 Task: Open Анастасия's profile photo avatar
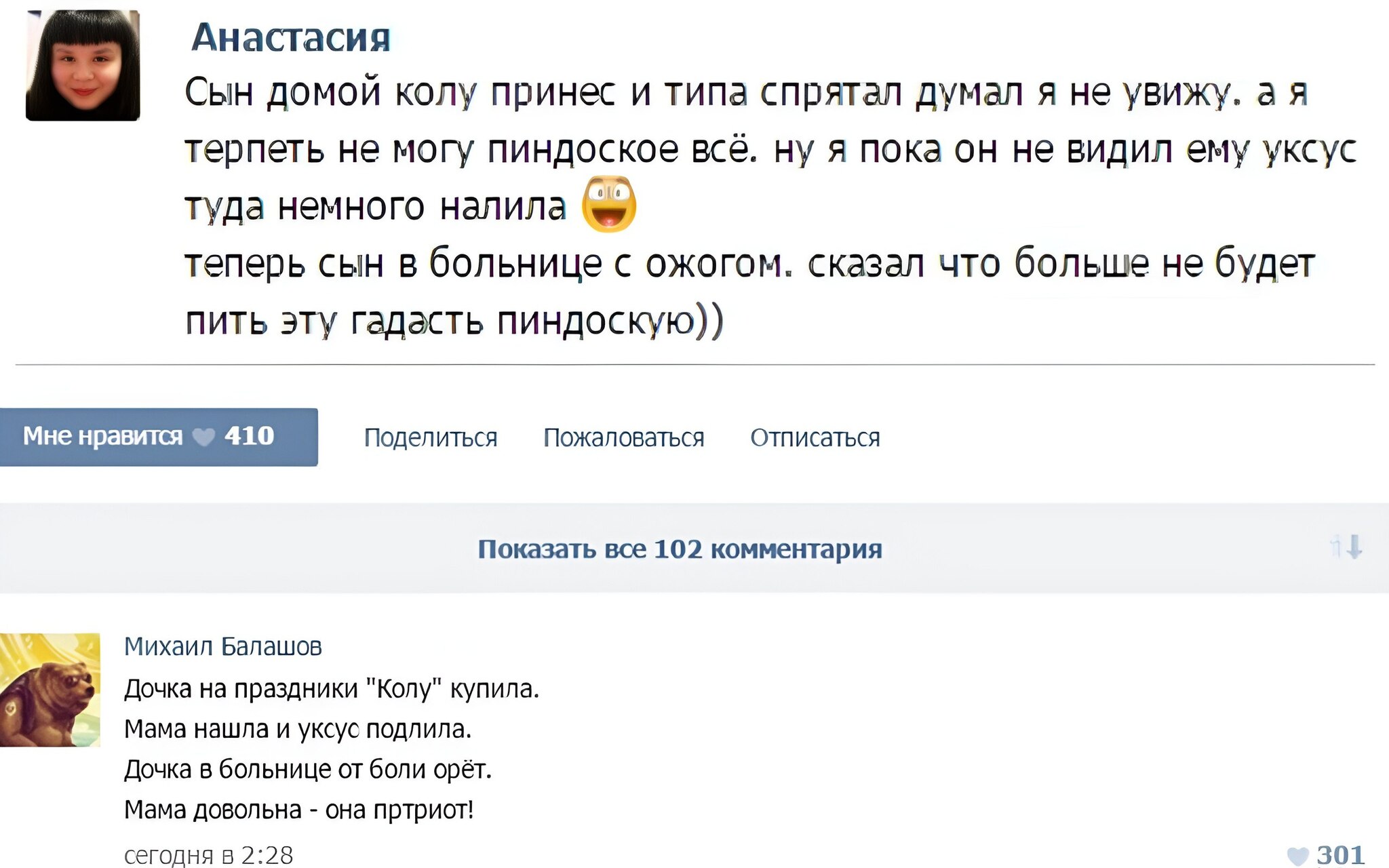tap(83, 66)
